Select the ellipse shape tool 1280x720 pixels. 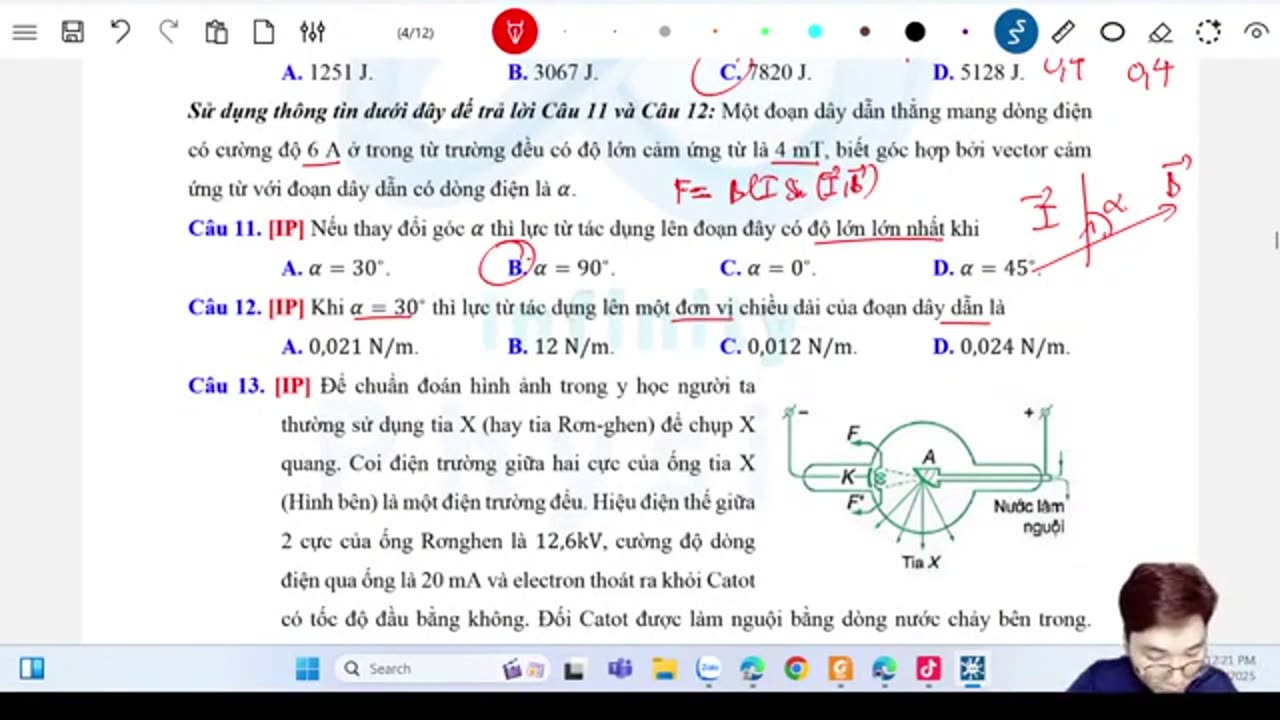point(1112,32)
